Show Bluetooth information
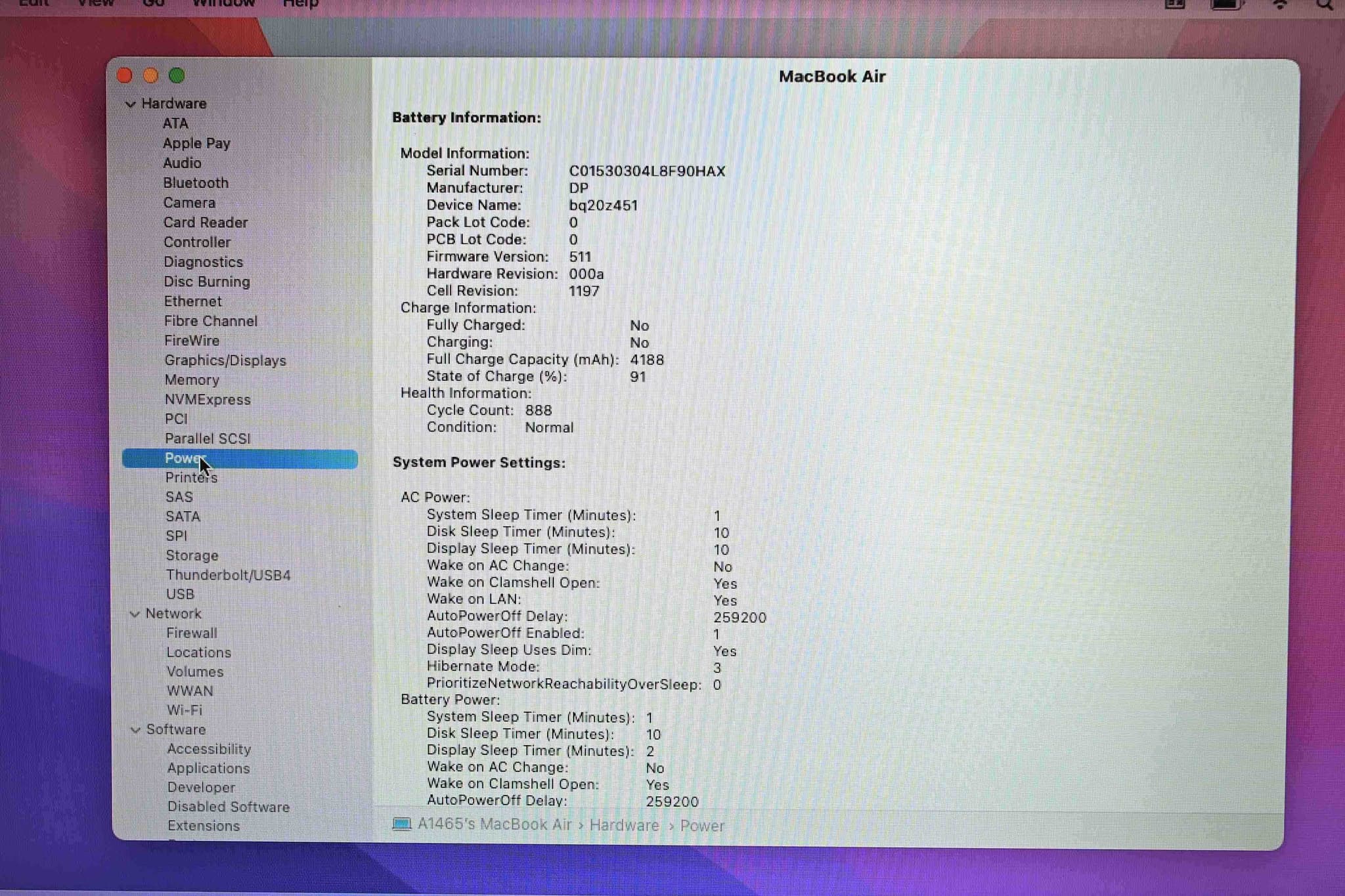The width and height of the screenshot is (1345, 896). [196, 182]
